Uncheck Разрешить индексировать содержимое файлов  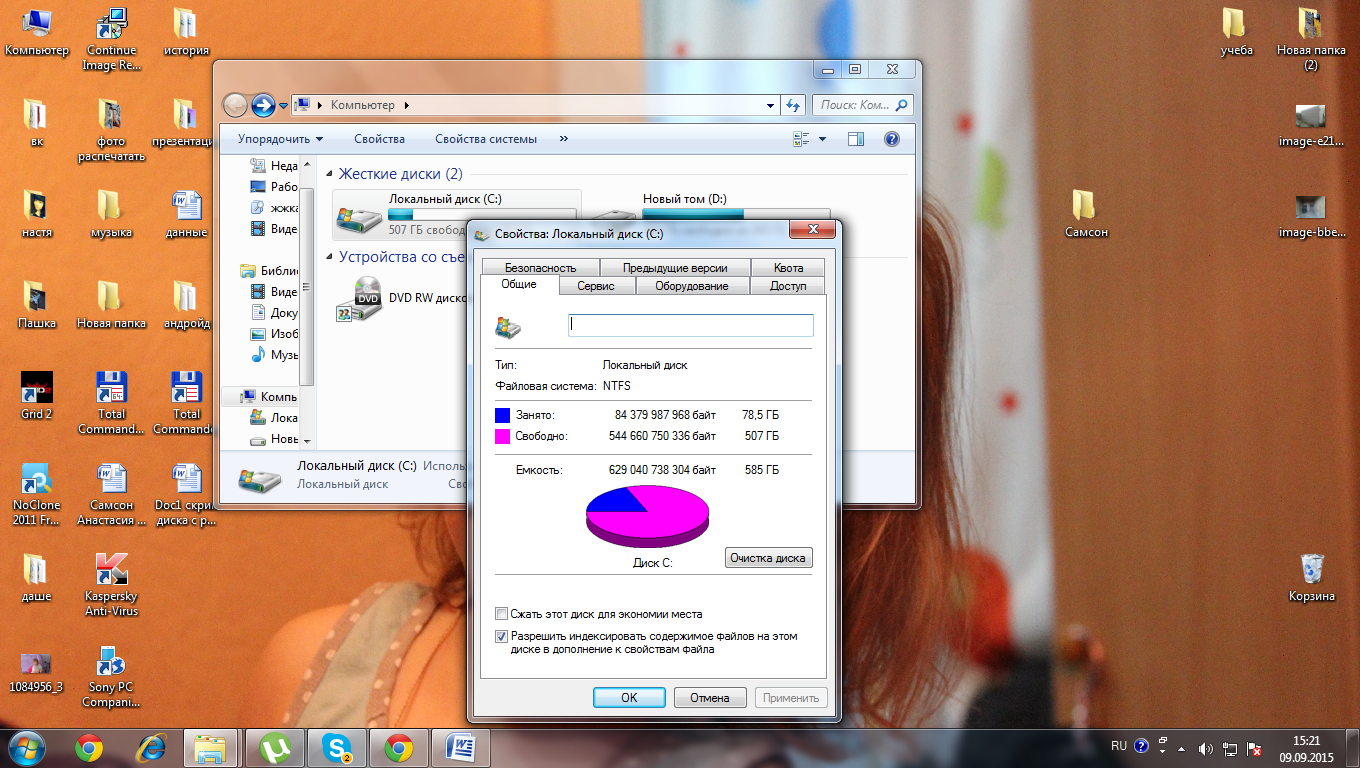point(502,636)
